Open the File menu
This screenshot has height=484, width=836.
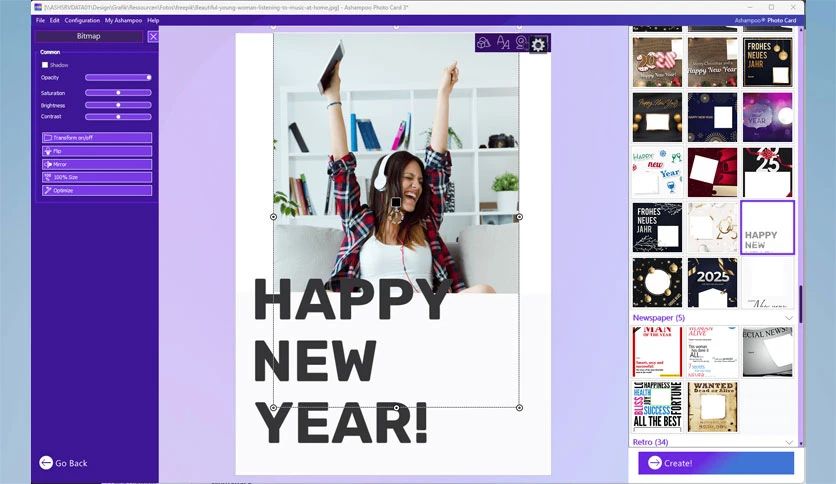[41, 20]
